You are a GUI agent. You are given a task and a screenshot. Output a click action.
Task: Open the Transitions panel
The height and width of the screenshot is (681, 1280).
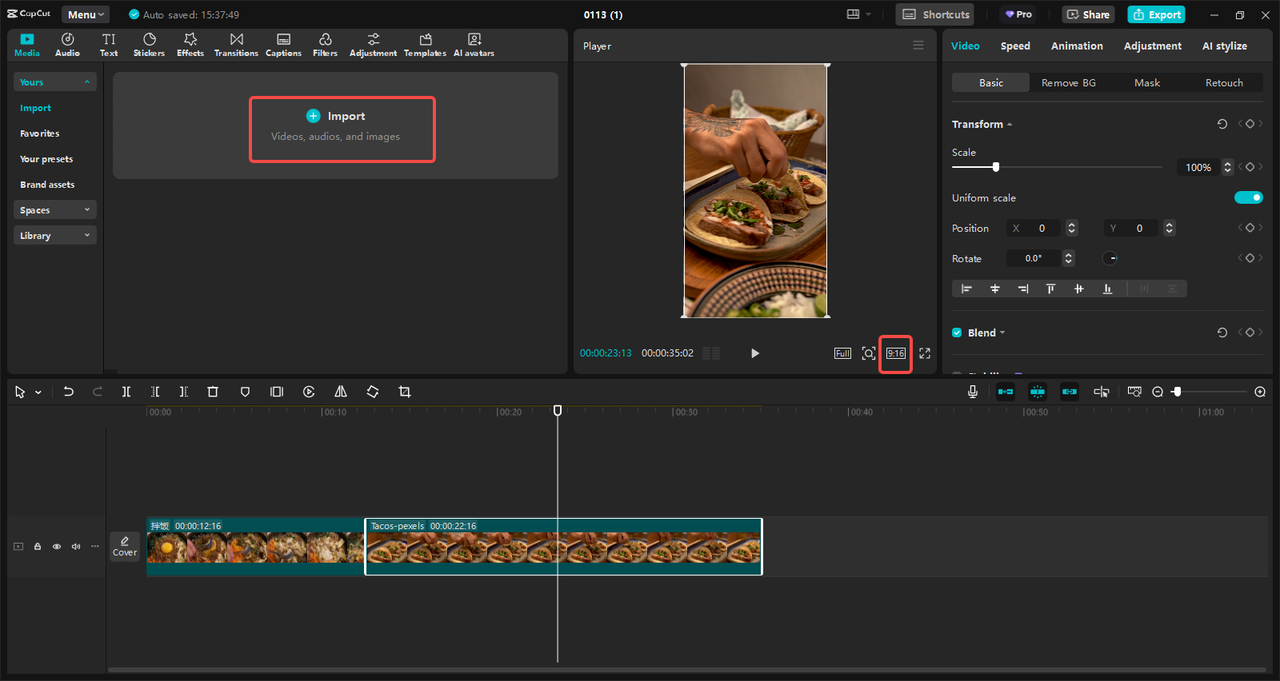pos(236,45)
